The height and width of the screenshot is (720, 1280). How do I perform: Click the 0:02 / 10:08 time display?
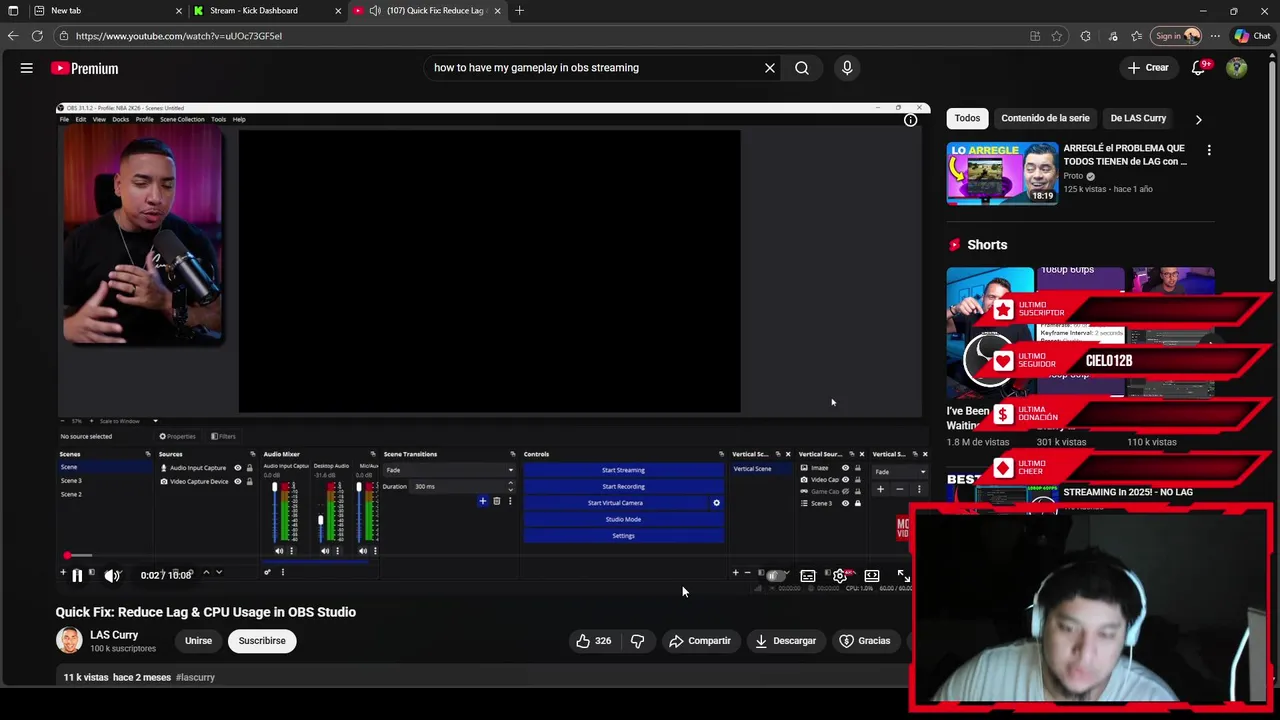tap(166, 575)
